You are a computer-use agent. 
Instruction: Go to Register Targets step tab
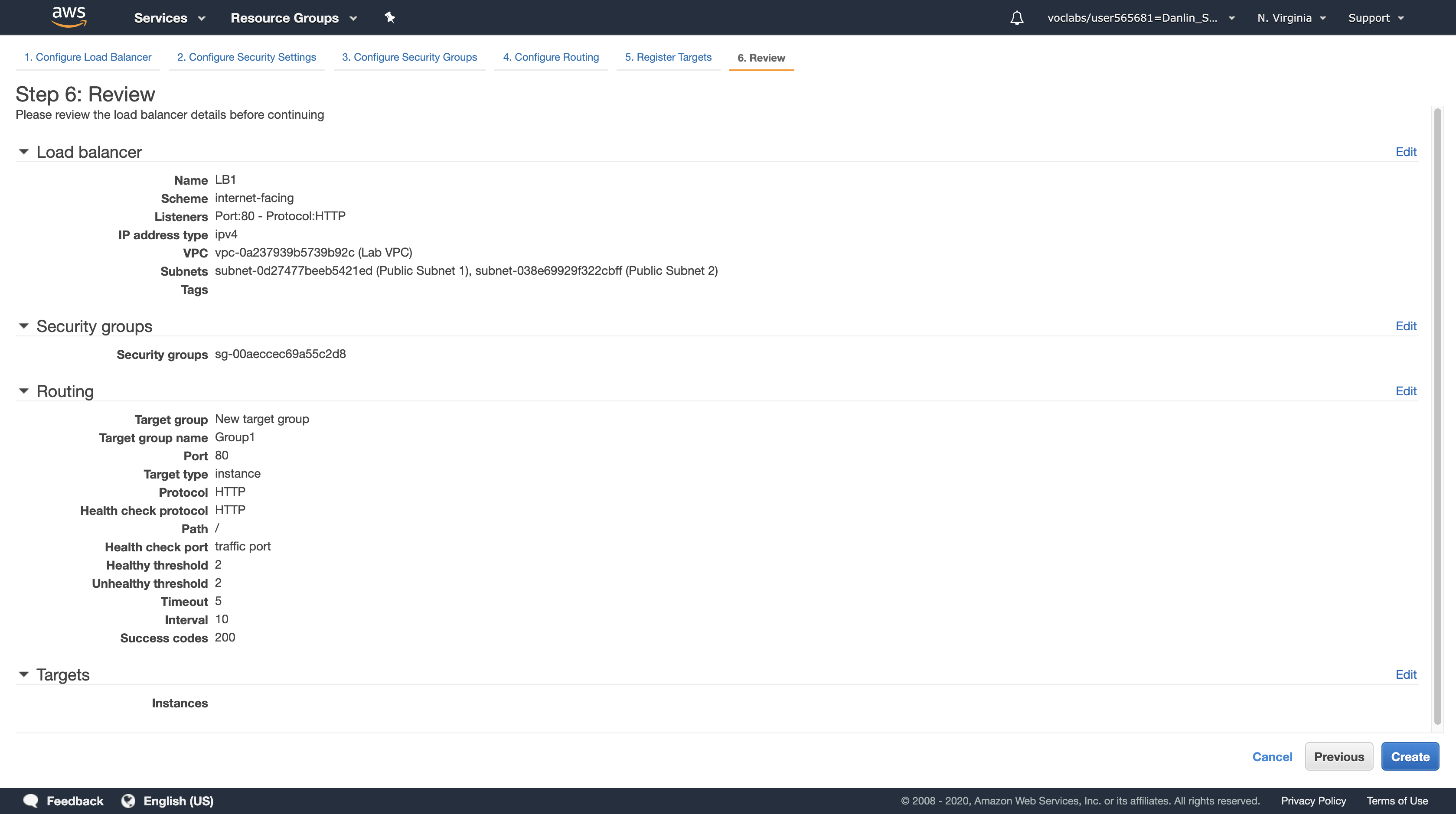tap(668, 57)
